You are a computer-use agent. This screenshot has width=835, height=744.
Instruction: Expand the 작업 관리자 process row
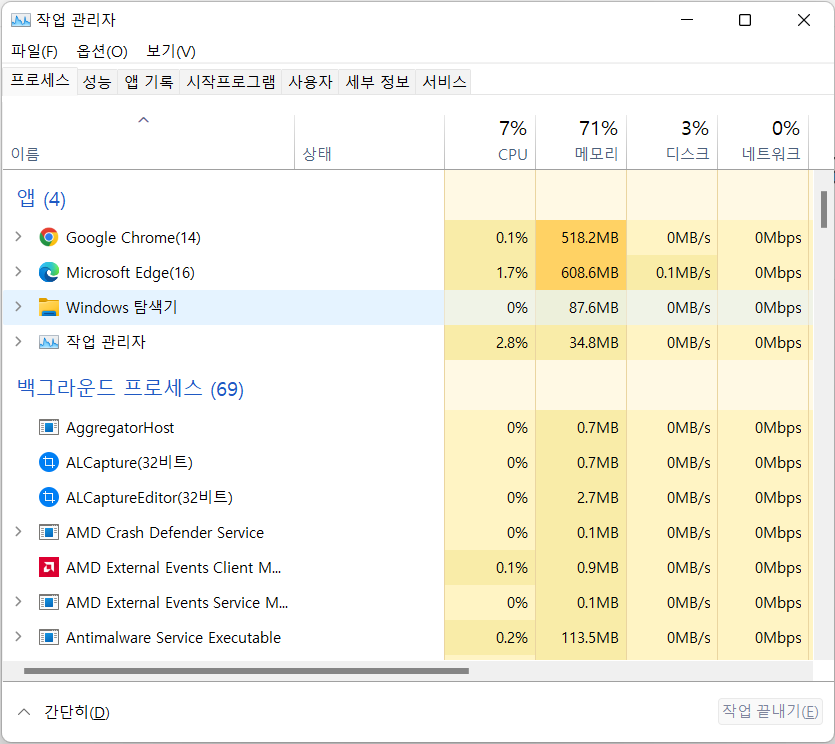19,342
